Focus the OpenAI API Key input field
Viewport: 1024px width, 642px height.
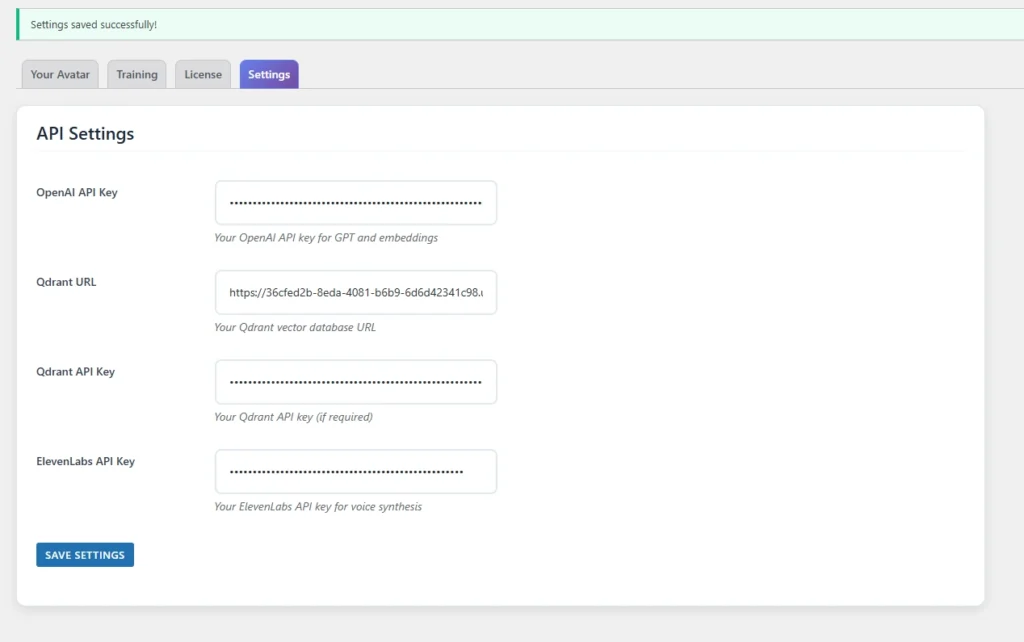point(355,203)
